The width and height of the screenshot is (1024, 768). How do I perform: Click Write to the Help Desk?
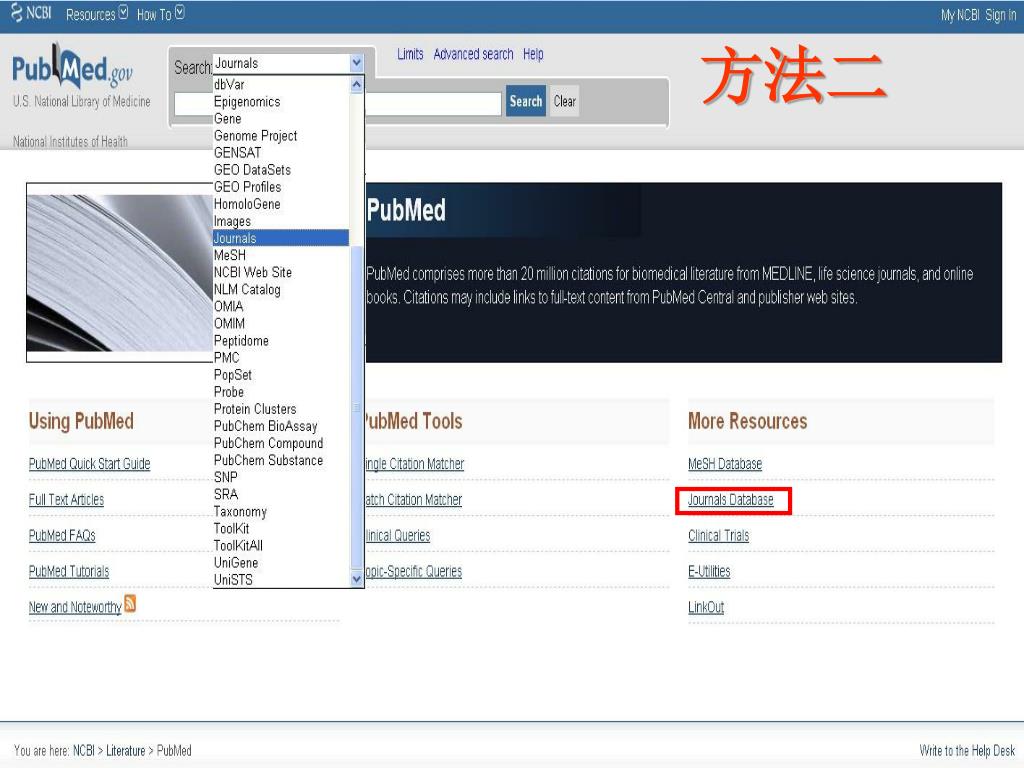(x=967, y=750)
